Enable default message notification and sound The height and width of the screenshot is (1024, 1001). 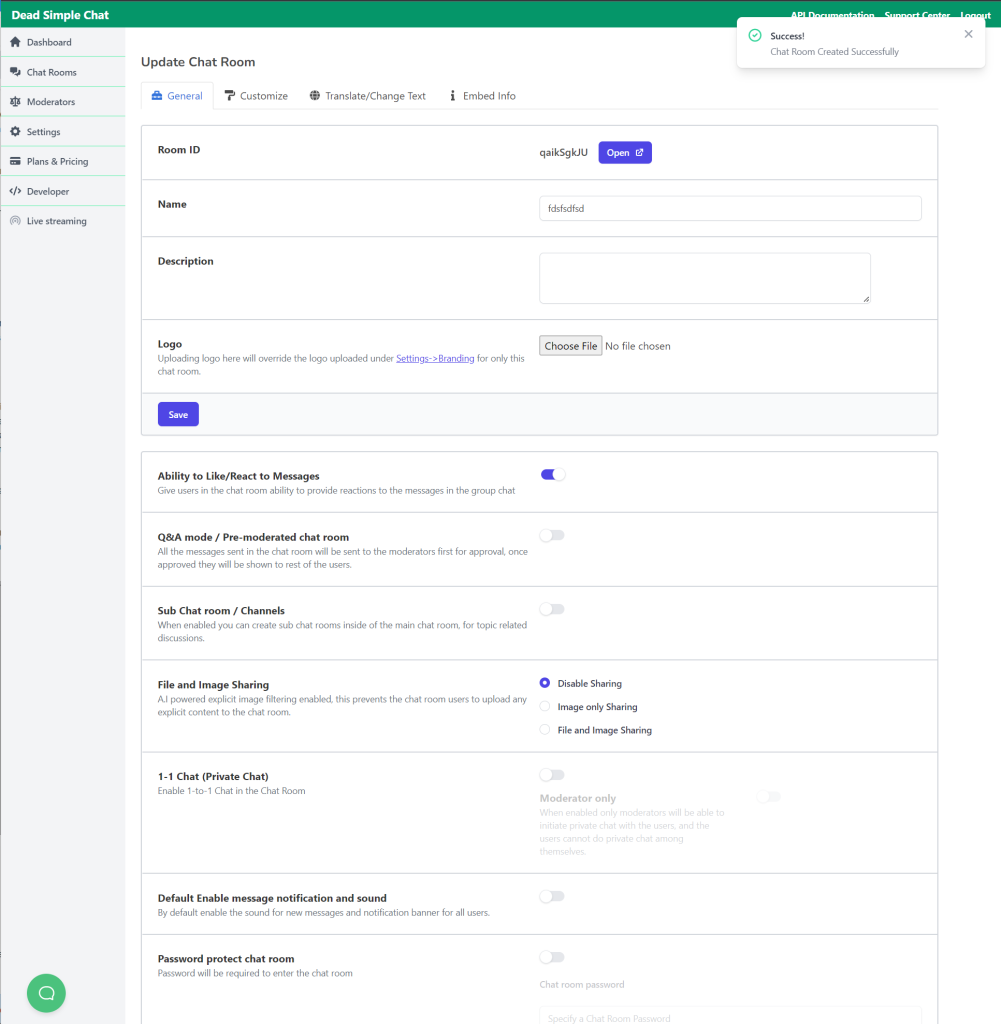click(x=552, y=896)
